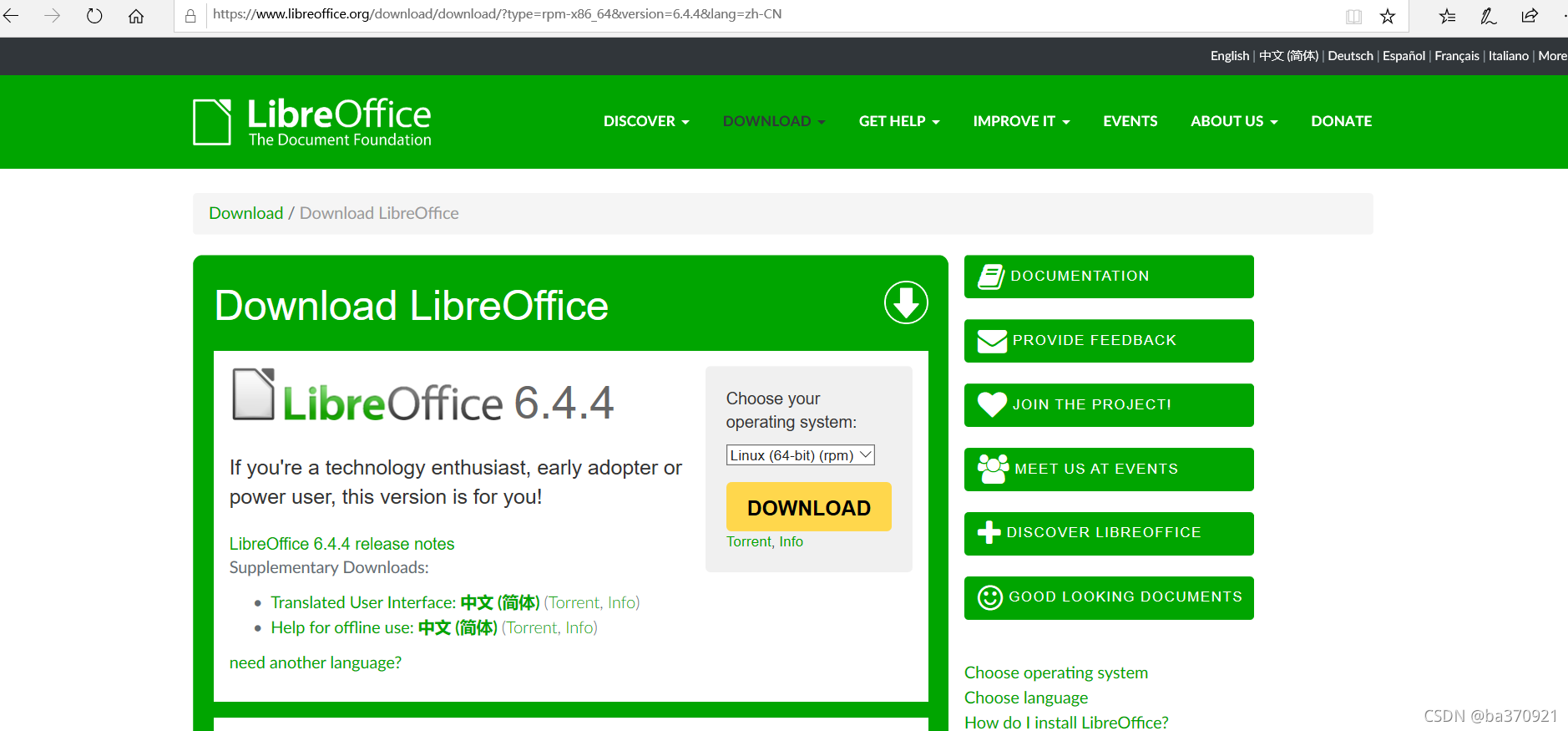Open the DONATE nav item

tap(1341, 121)
